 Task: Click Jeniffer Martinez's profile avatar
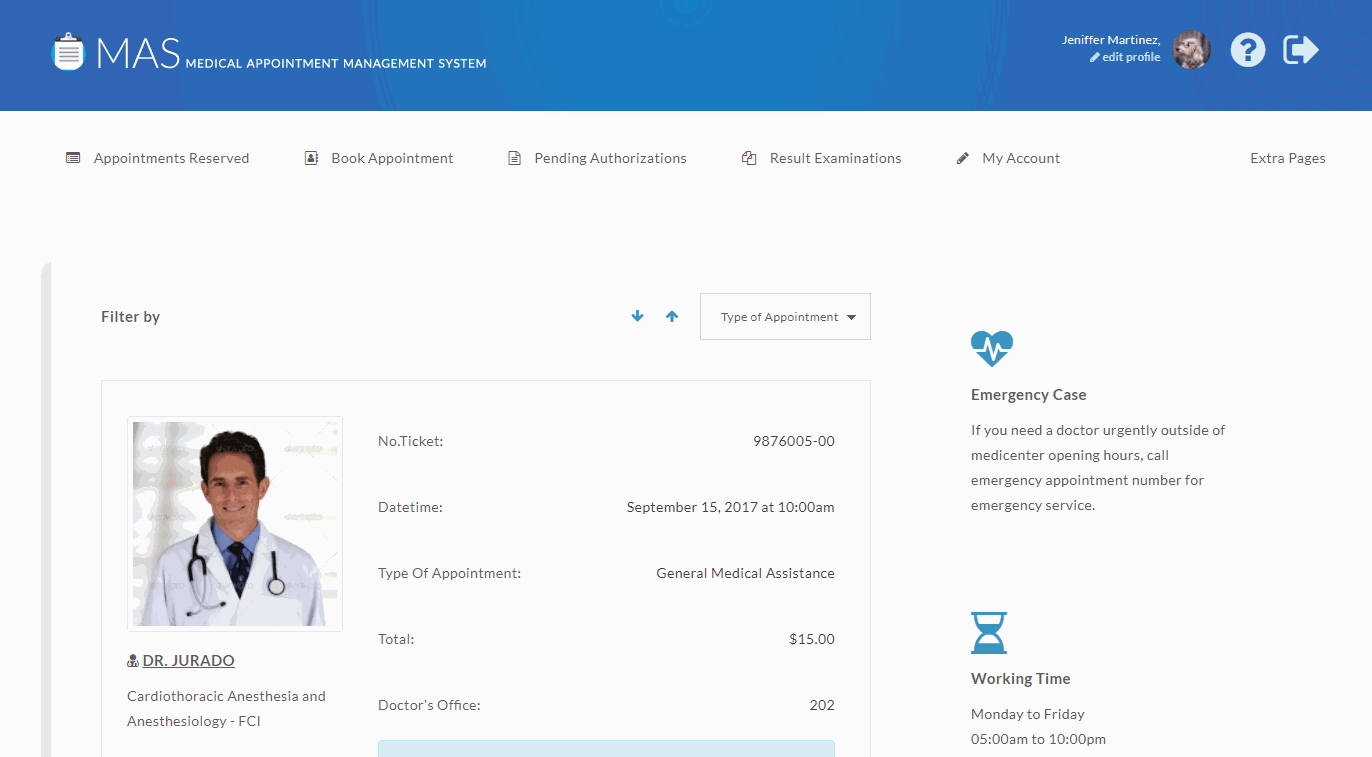tap(1191, 50)
